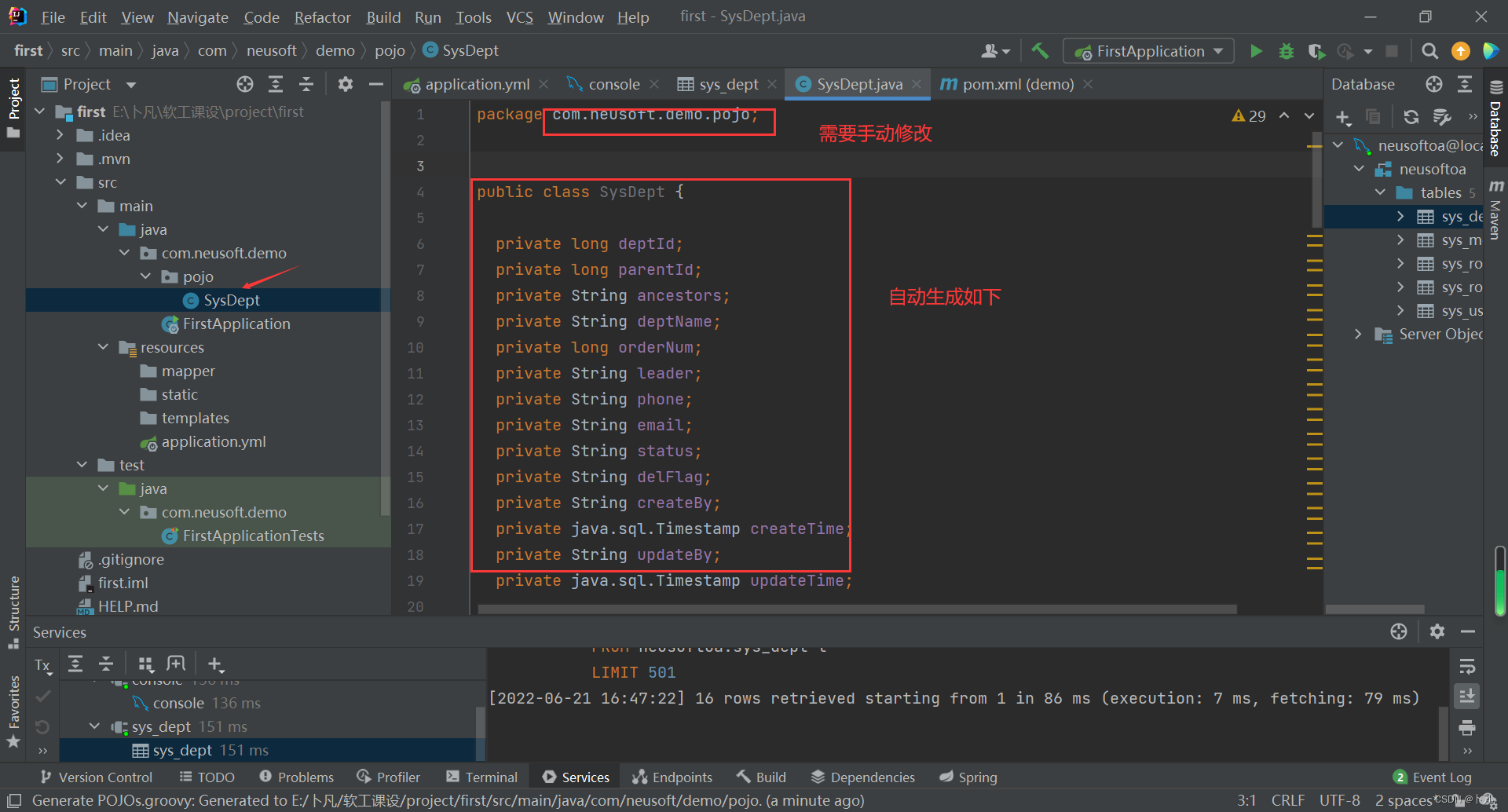Screen dimensions: 1508x812
Task: Jump to next highlighted error arrow
Action: click(1309, 116)
